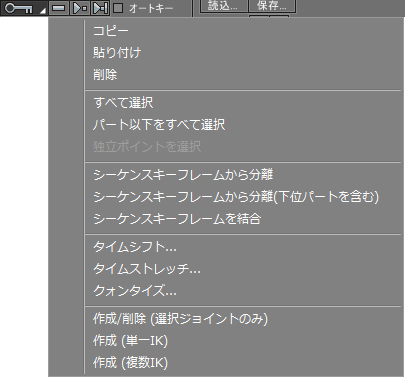Click the play-to-end-bar keyframe icon
Image resolution: width=405 pixels, height=377 pixels.
tap(100, 8)
